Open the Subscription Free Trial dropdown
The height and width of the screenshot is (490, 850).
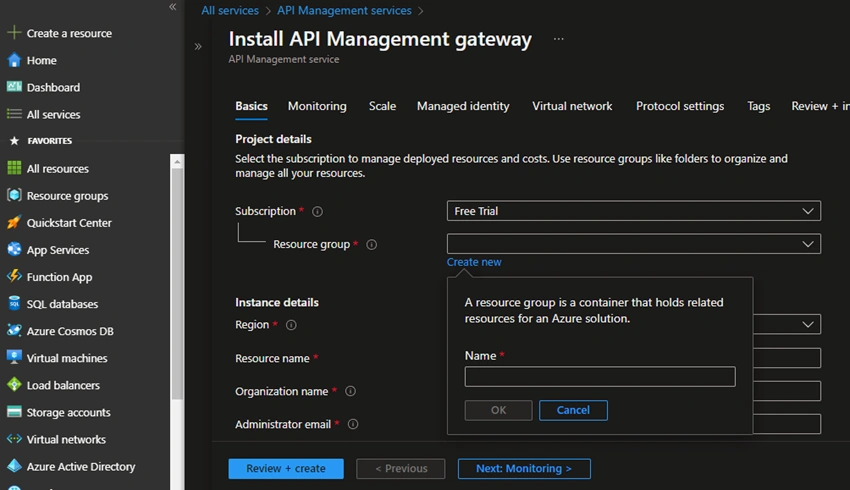(x=633, y=211)
